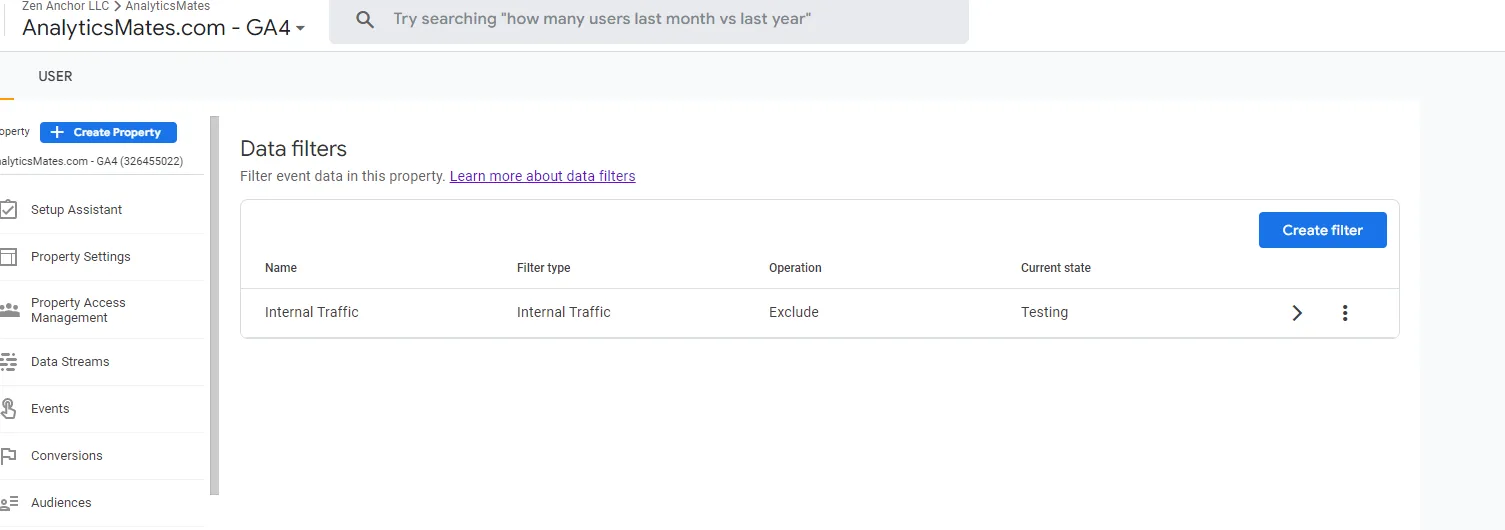Click the Data filters heading
Viewport: 1505px width, 530px height.
pyautogui.click(x=294, y=149)
